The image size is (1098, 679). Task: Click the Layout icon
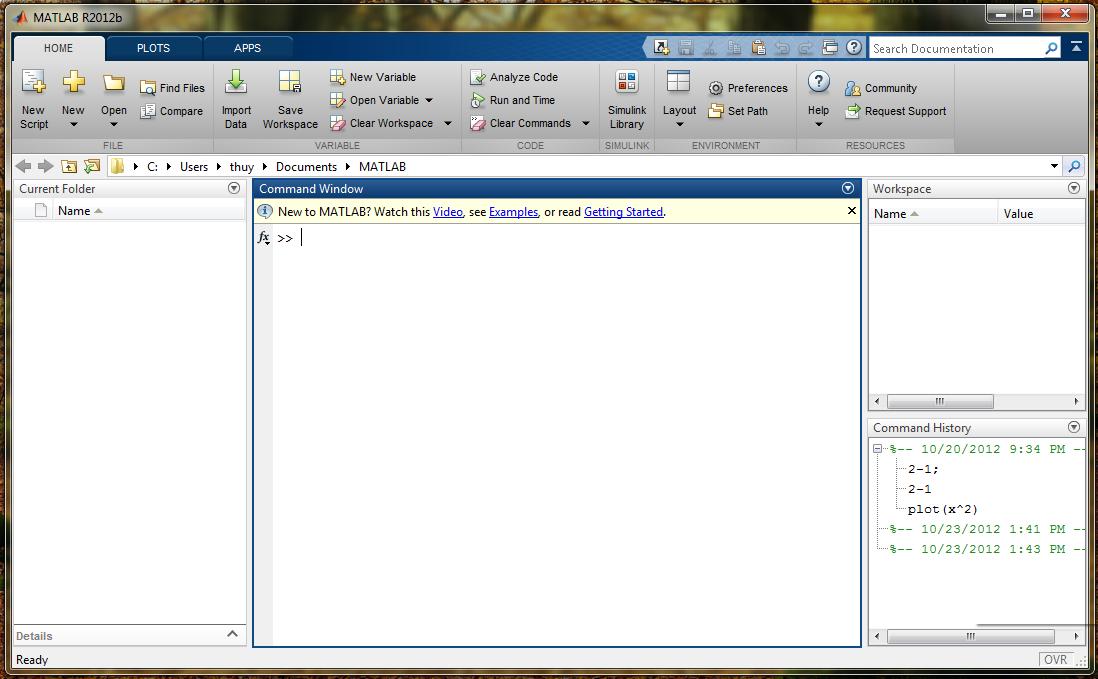pyautogui.click(x=679, y=82)
